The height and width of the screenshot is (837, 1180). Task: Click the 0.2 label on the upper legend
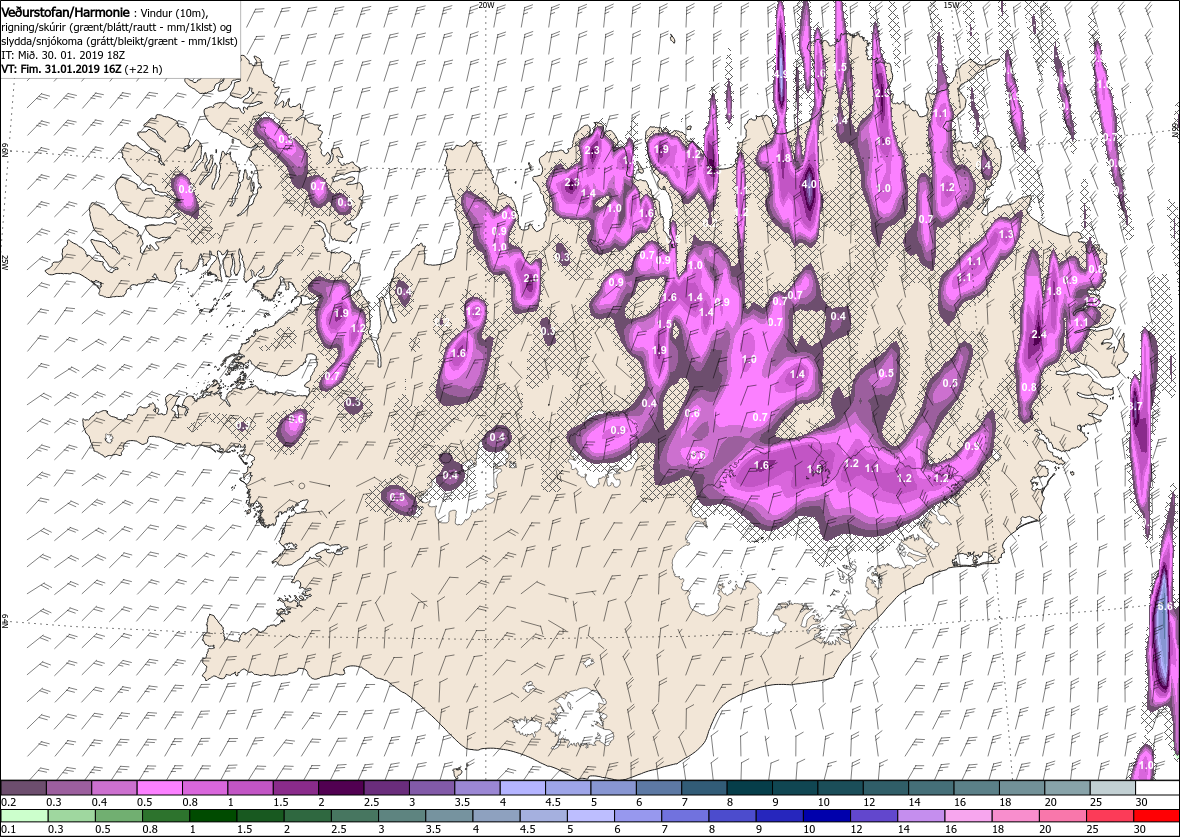click(7, 802)
